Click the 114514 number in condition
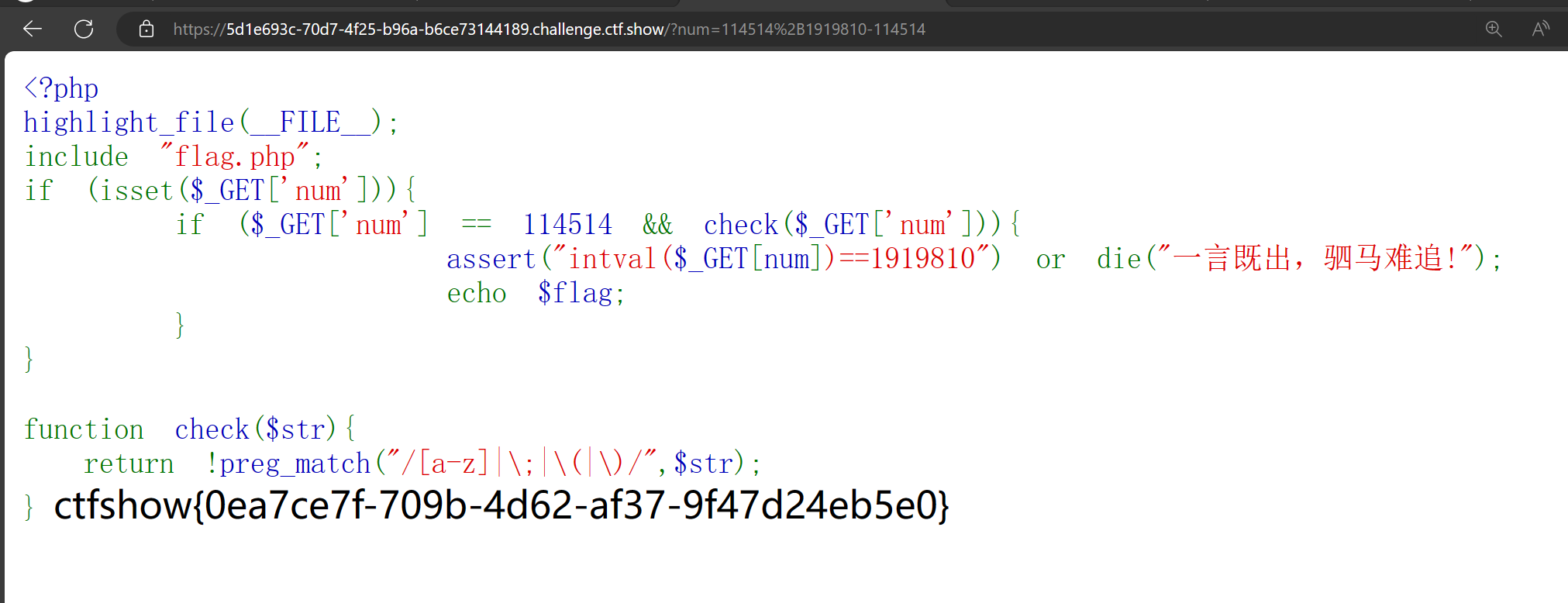1568x603 pixels. click(567, 225)
